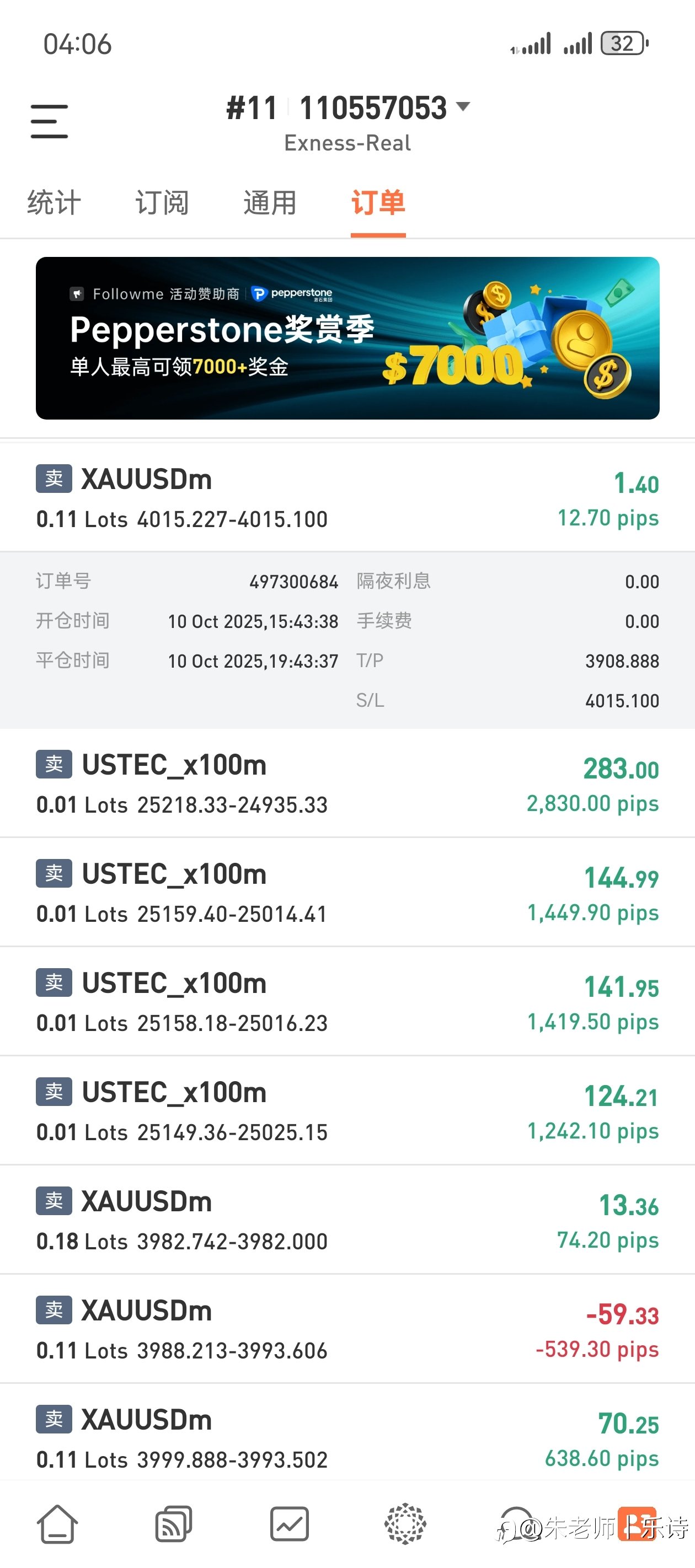Switch to the 统计 tab
This screenshot has width=695, height=1568.
54,203
